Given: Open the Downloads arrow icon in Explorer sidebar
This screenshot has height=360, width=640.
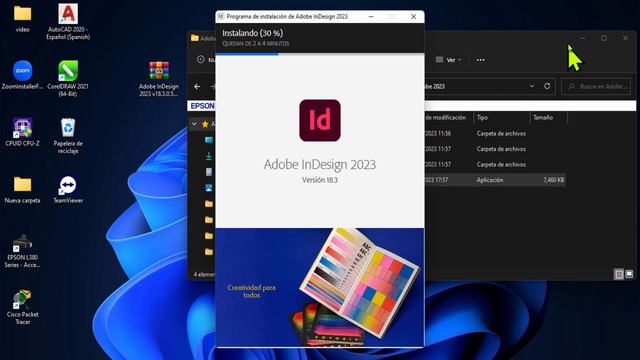Looking at the screenshot, I should (209, 156).
